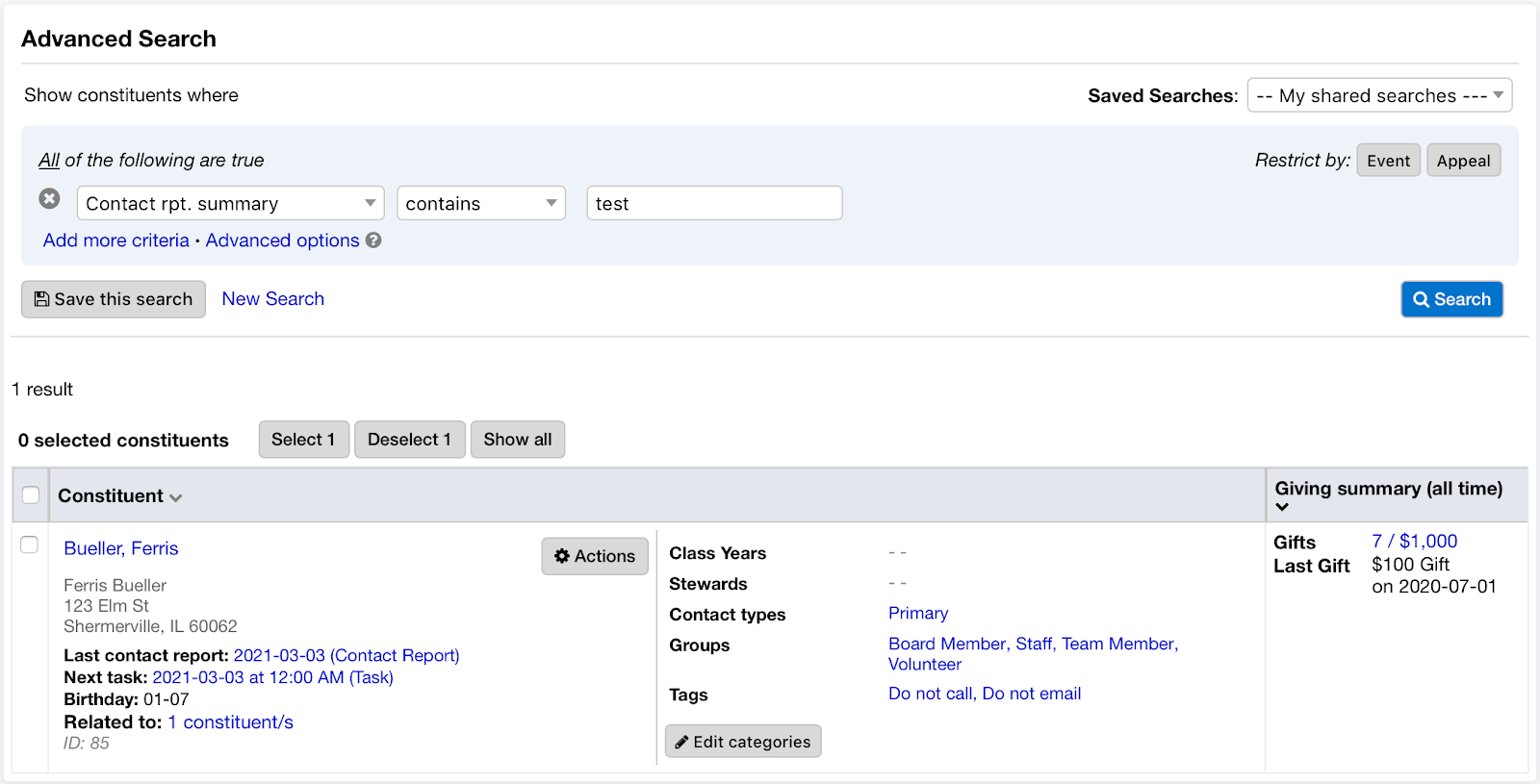The width and height of the screenshot is (1540, 784).
Task: Click the Primary contact type link
Action: (918, 614)
